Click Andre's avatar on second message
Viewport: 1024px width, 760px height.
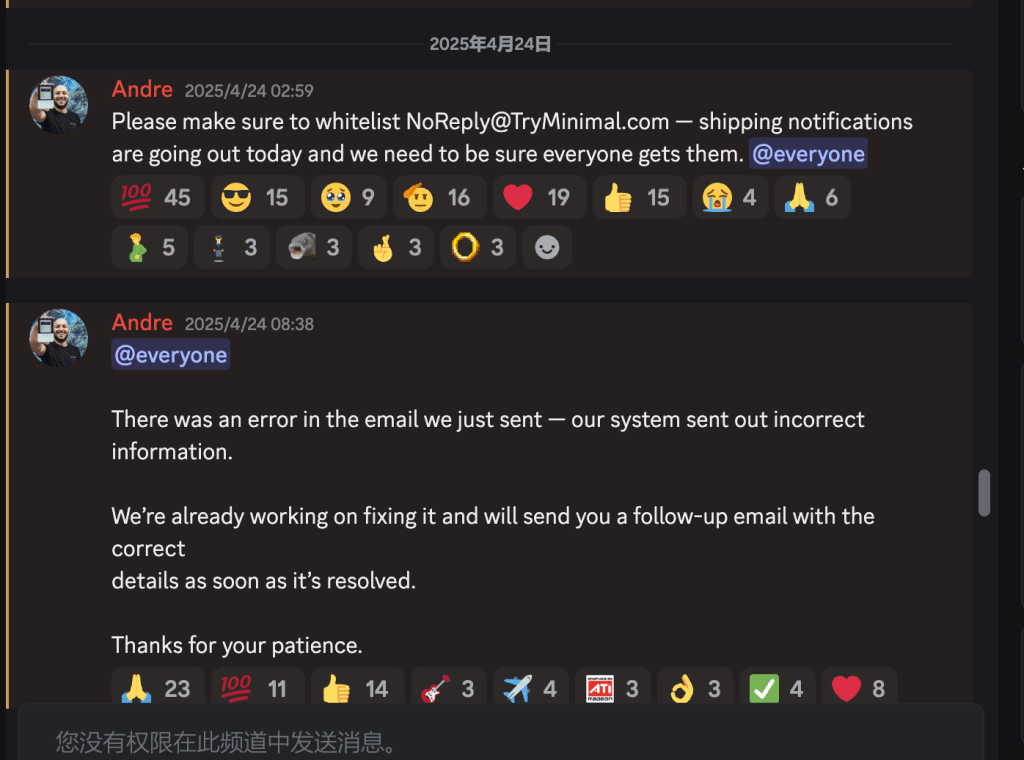[x=59, y=338]
